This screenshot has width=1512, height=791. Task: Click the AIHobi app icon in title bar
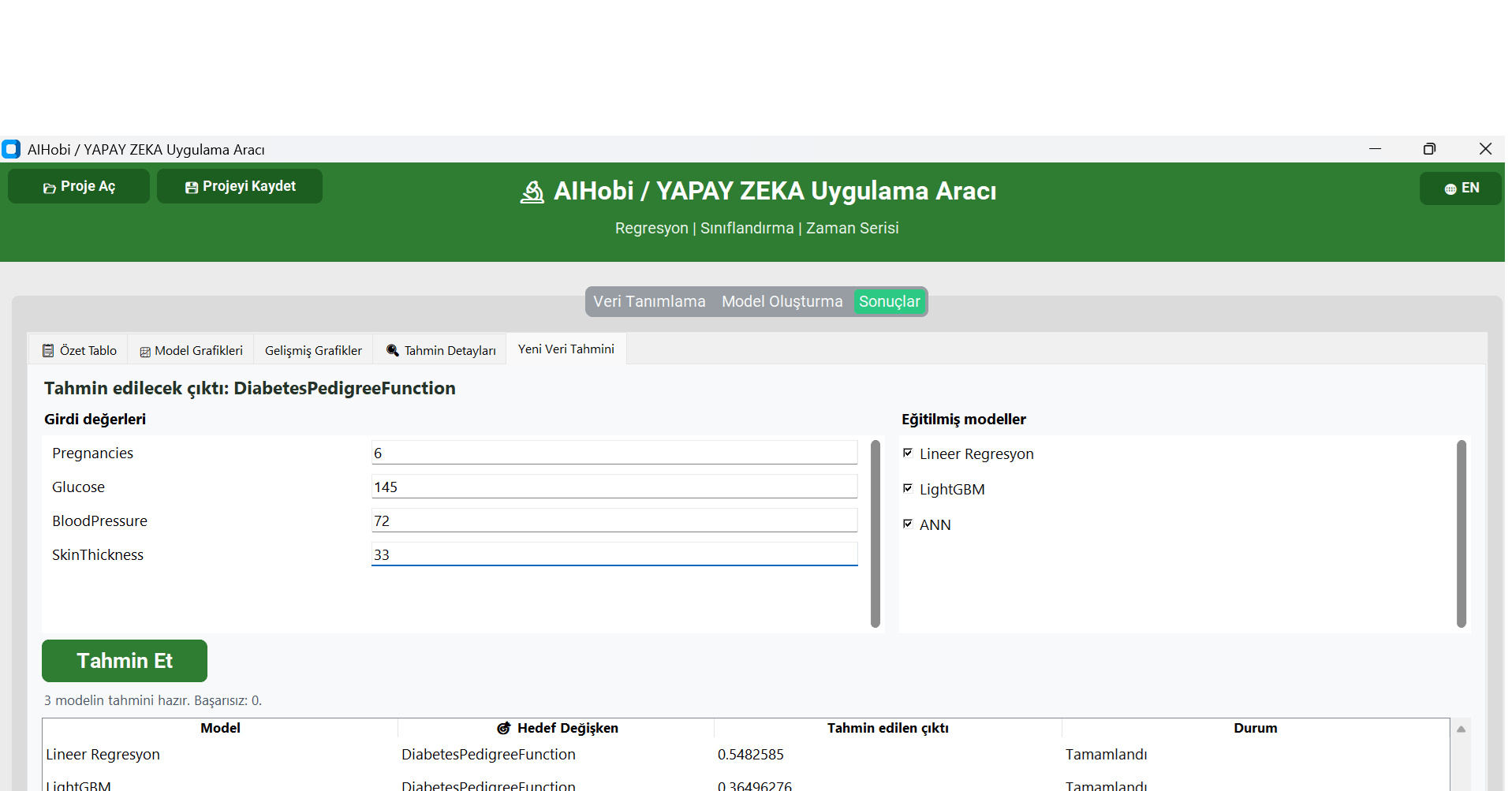point(11,149)
